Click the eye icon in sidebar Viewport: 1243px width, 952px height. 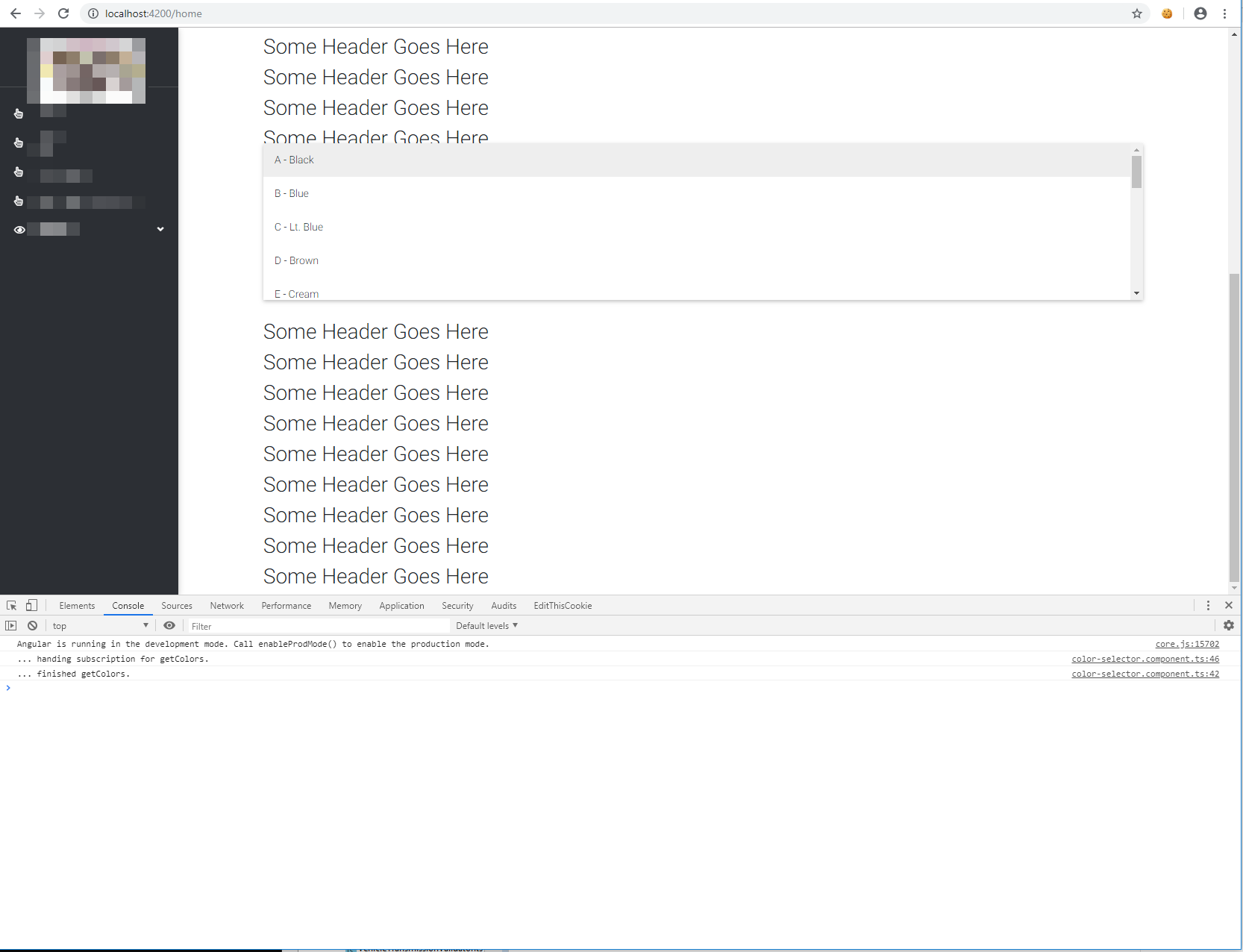19,230
